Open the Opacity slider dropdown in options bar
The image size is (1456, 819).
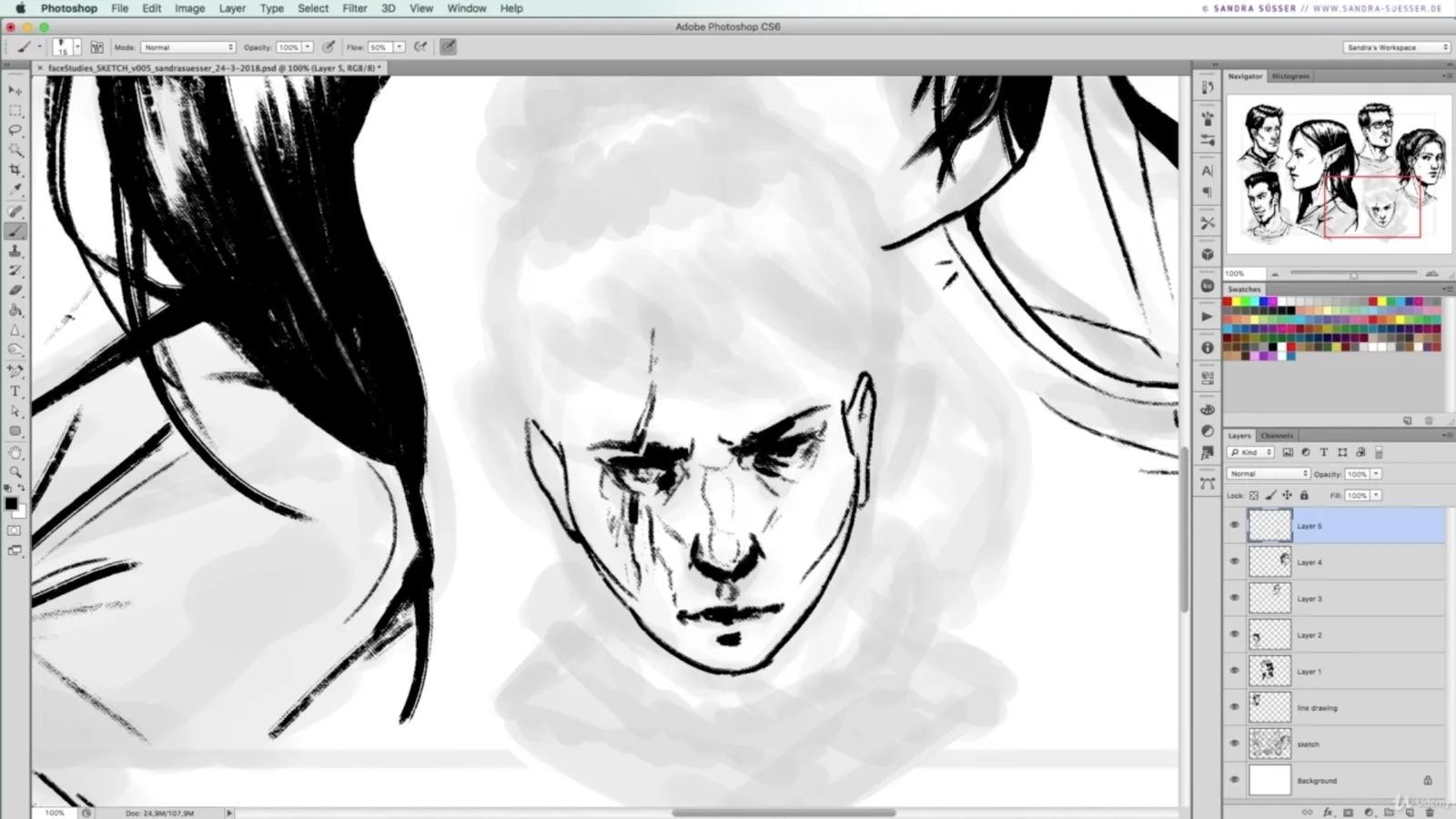[x=308, y=47]
